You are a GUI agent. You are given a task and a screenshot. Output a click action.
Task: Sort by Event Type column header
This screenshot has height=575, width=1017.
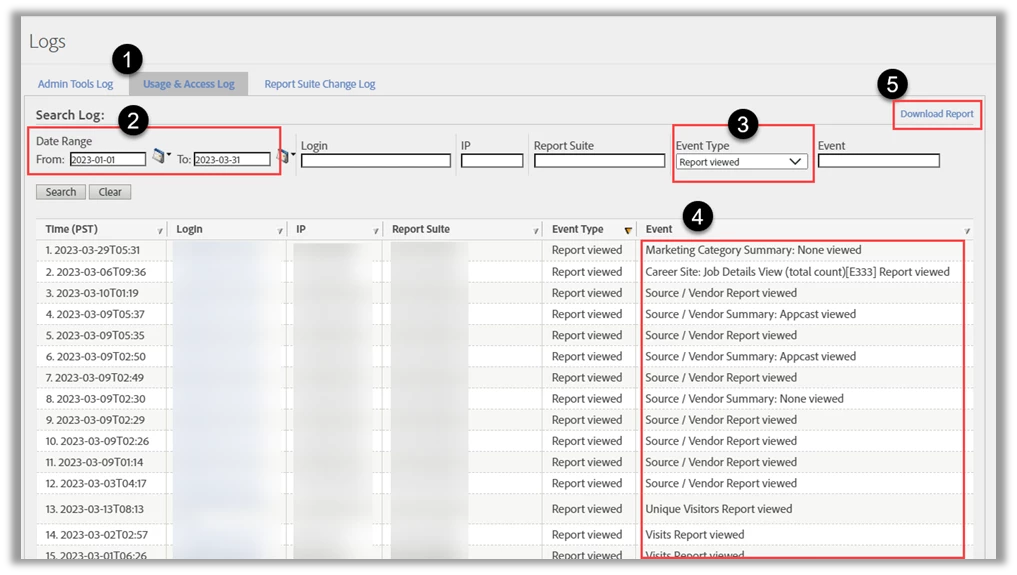[x=577, y=229]
